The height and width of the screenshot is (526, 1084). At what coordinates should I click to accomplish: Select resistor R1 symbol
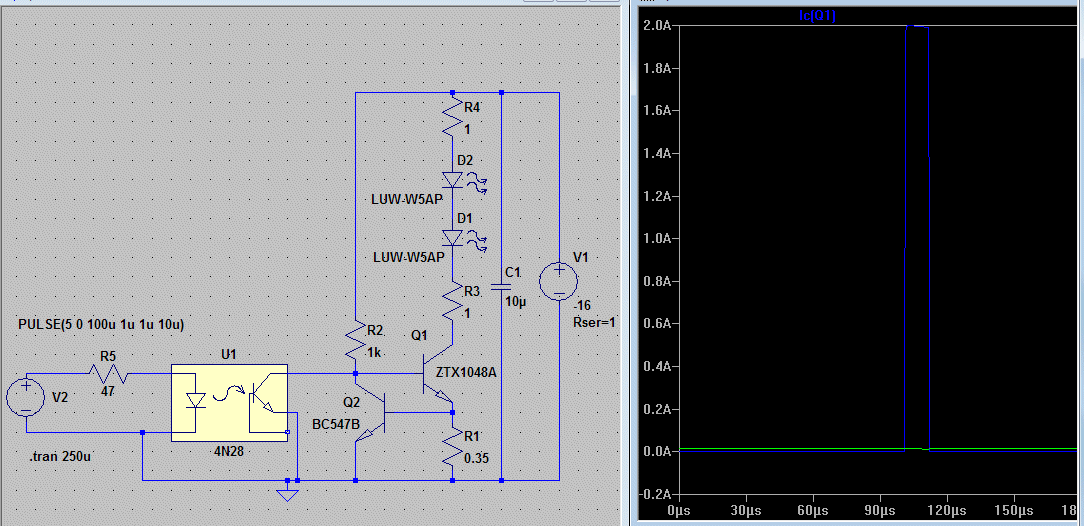coord(452,446)
